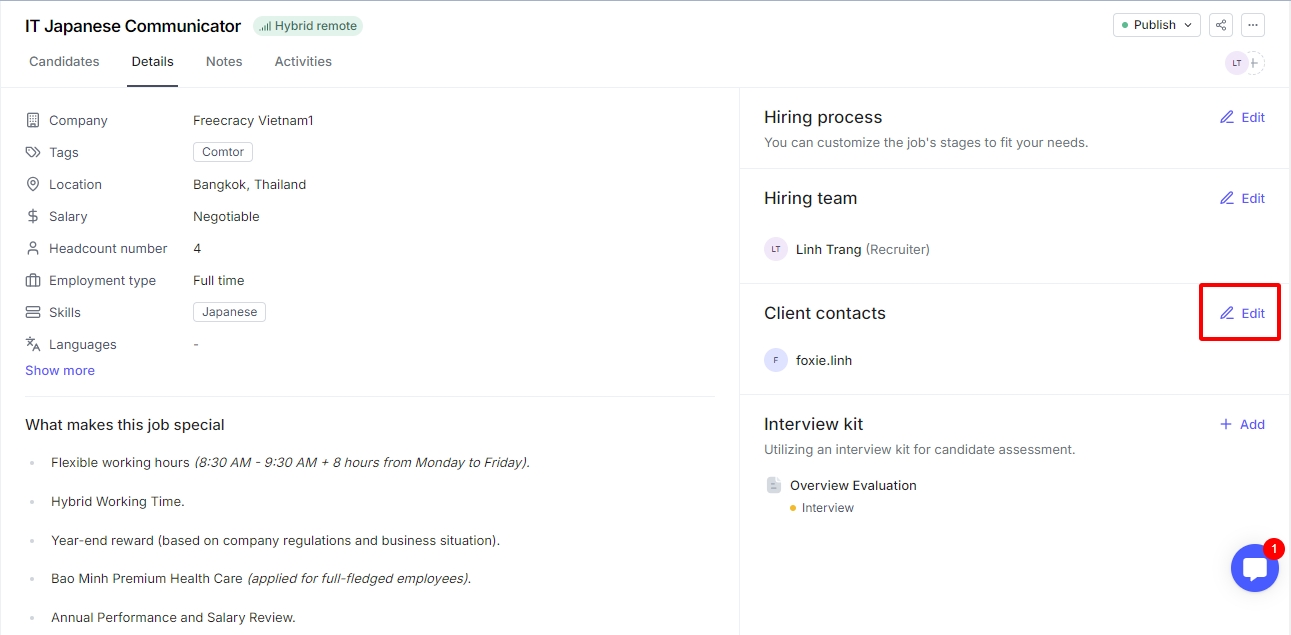This screenshot has width=1291, height=635.
Task: Click the foxie.linh contact avatar
Action: pos(775,360)
